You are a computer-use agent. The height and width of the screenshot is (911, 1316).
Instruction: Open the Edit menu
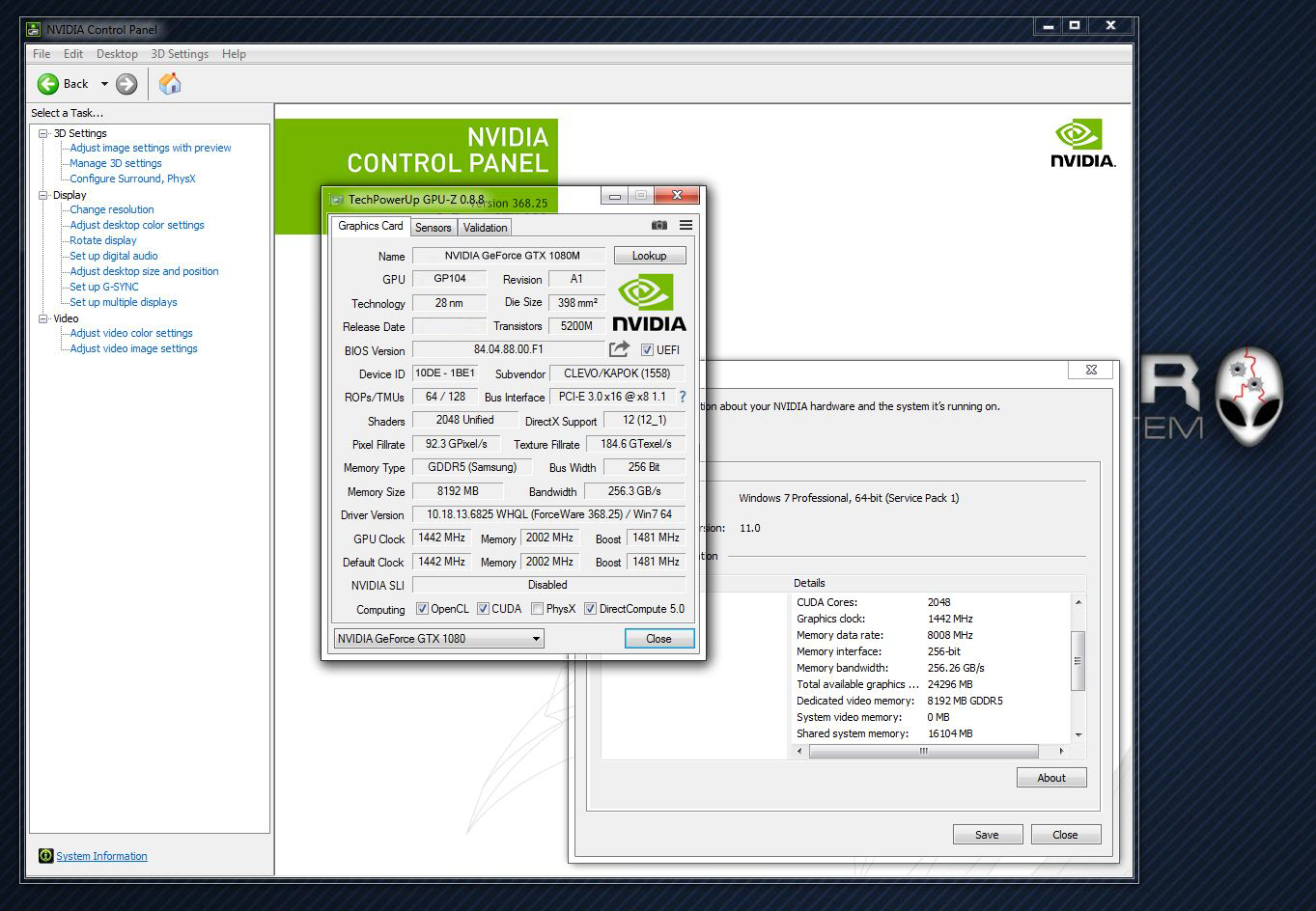(x=73, y=54)
